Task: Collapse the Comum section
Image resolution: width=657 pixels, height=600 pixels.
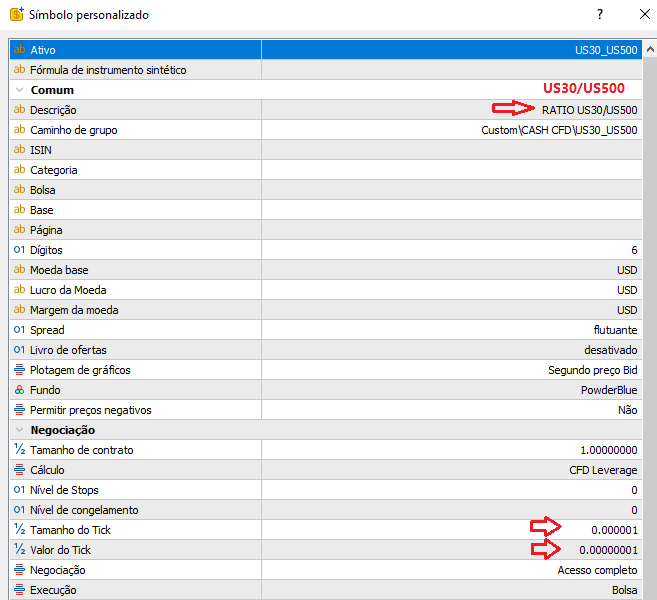Action: click(x=19, y=90)
